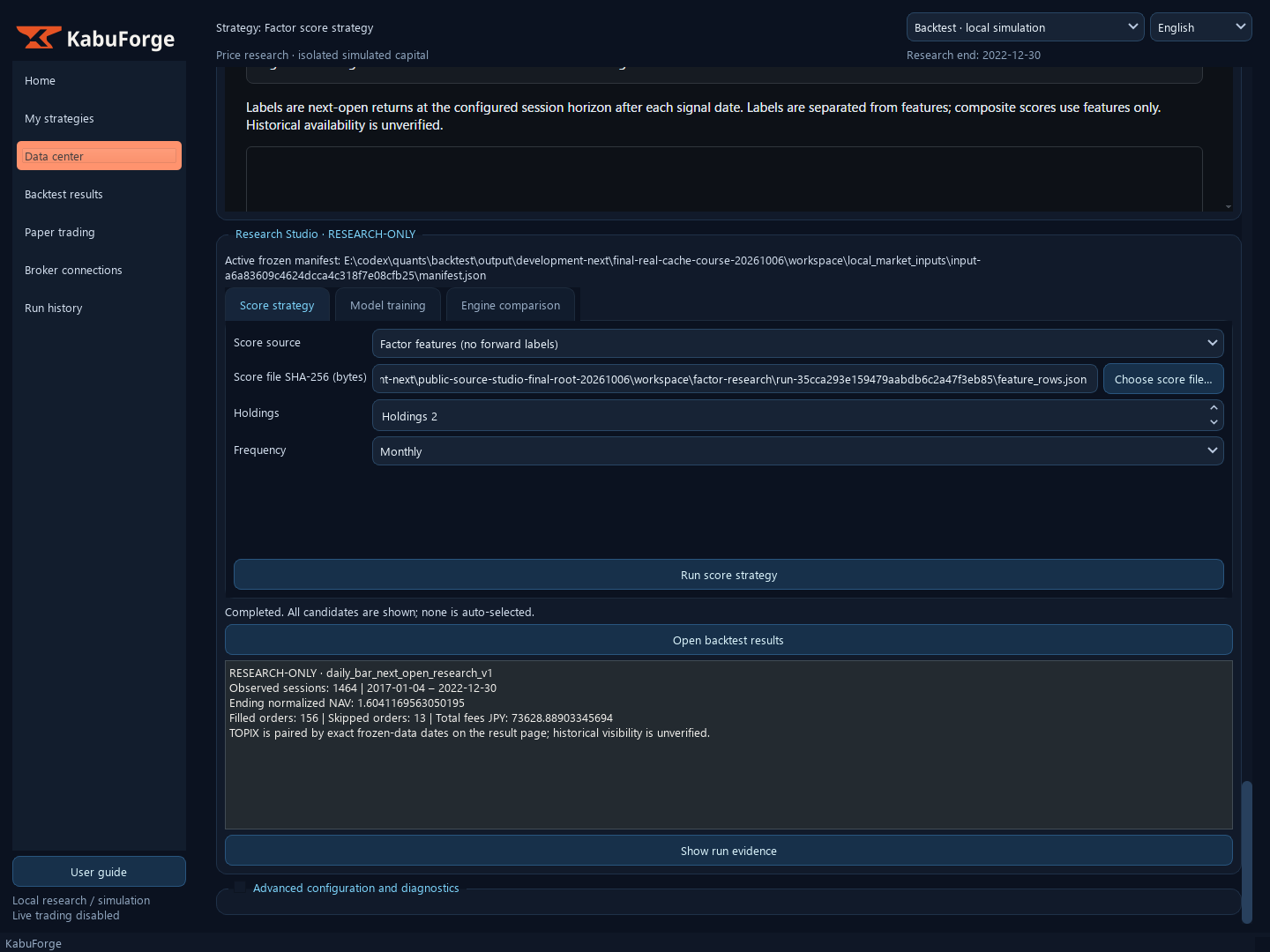Click 'Local research / simulation' status text

pos(81,900)
